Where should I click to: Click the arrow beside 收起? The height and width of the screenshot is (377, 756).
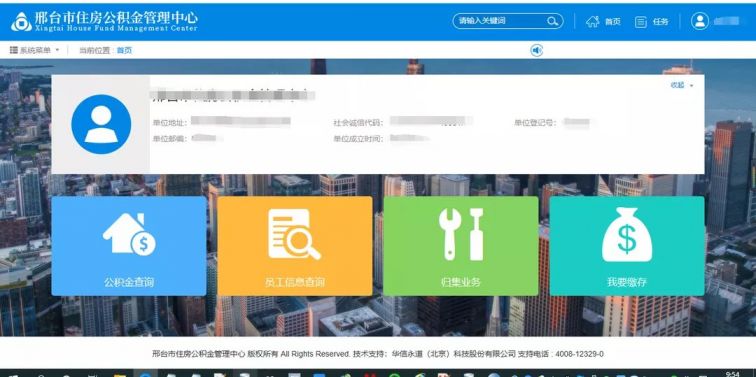(691, 86)
